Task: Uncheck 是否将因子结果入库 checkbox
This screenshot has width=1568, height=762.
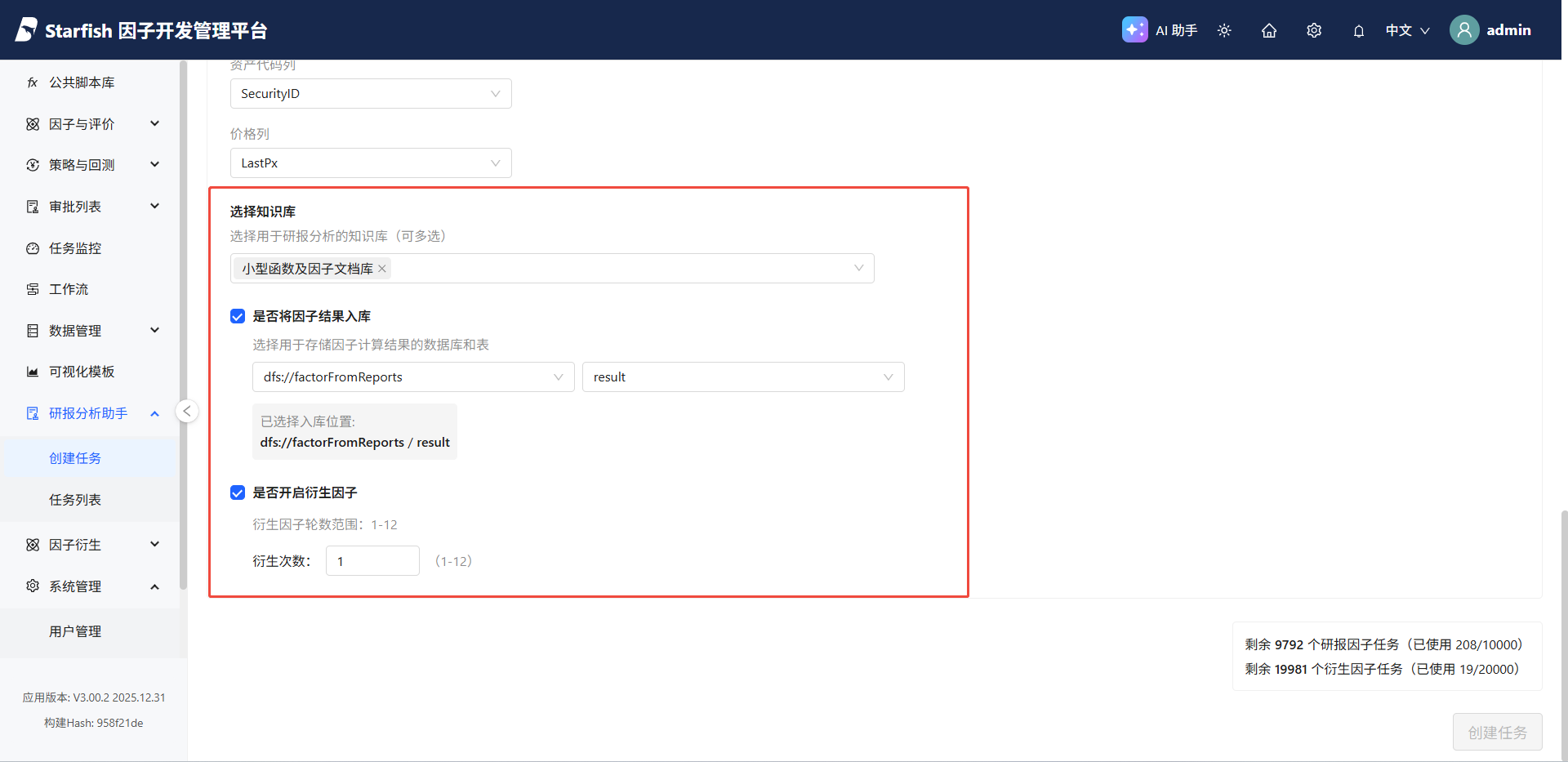Action: pyautogui.click(x=238, y=316)
